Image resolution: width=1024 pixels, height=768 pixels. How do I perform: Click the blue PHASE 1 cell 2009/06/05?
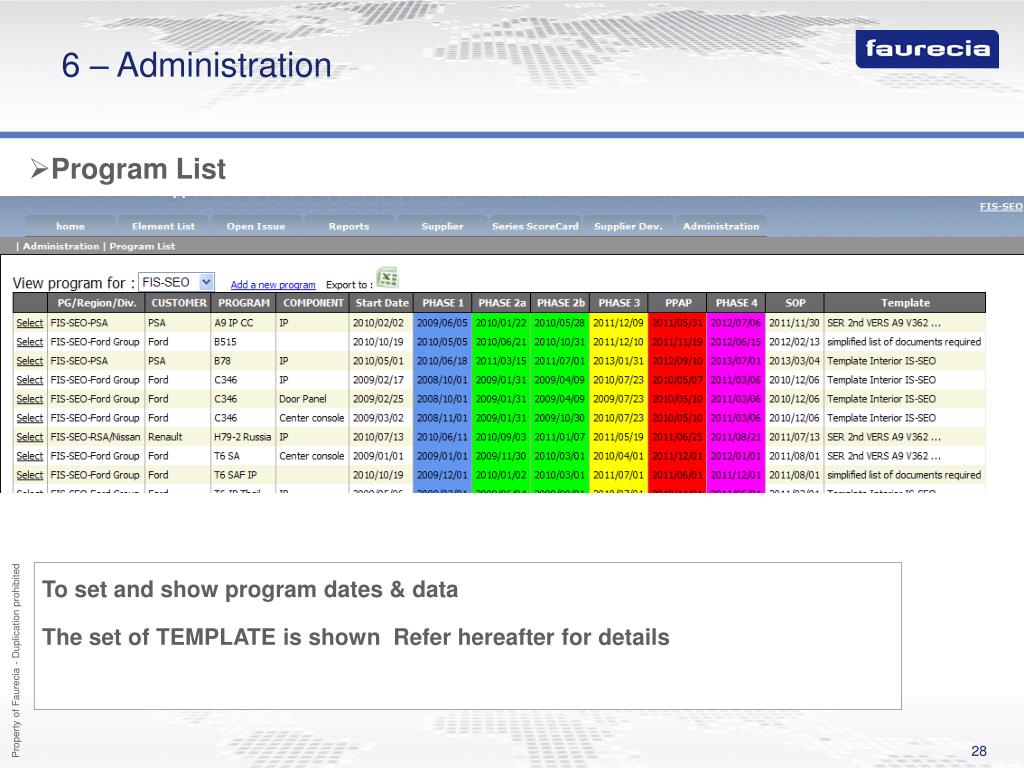(x=442, y=323)
